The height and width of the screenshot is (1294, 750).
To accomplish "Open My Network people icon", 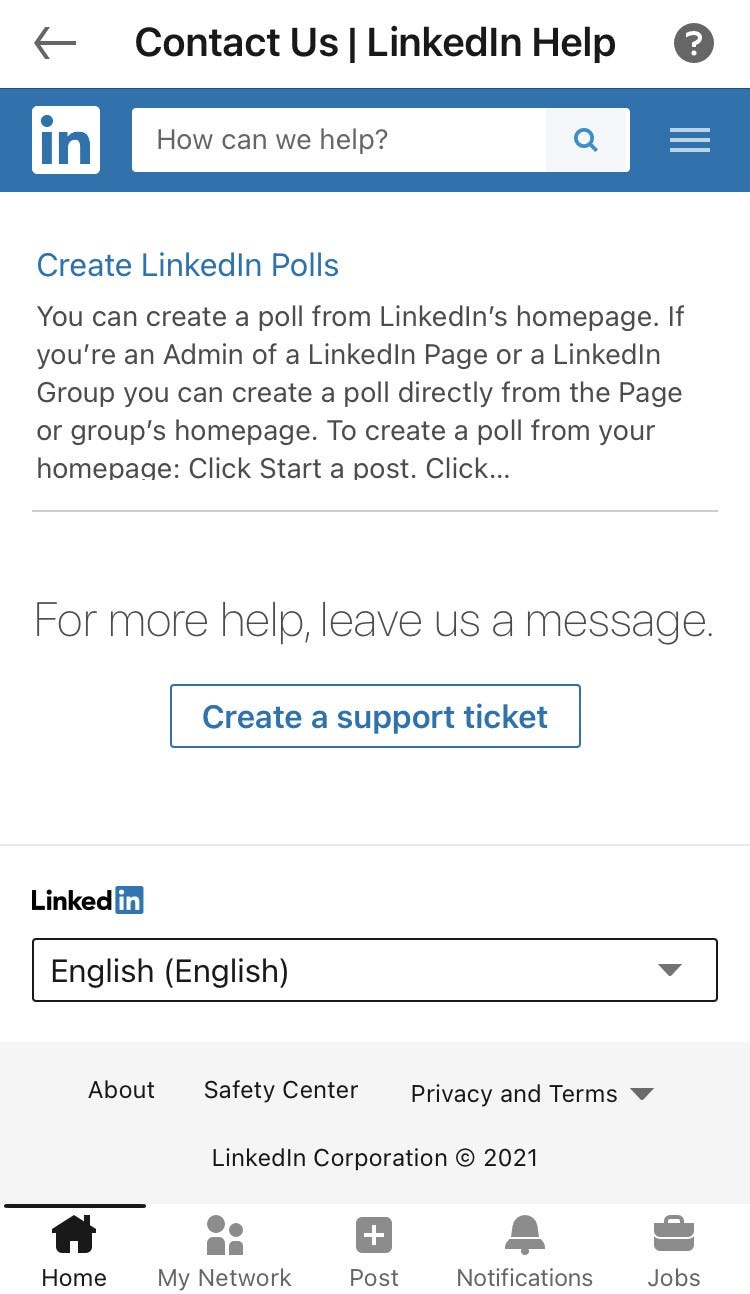I will tap(225, 1235).
